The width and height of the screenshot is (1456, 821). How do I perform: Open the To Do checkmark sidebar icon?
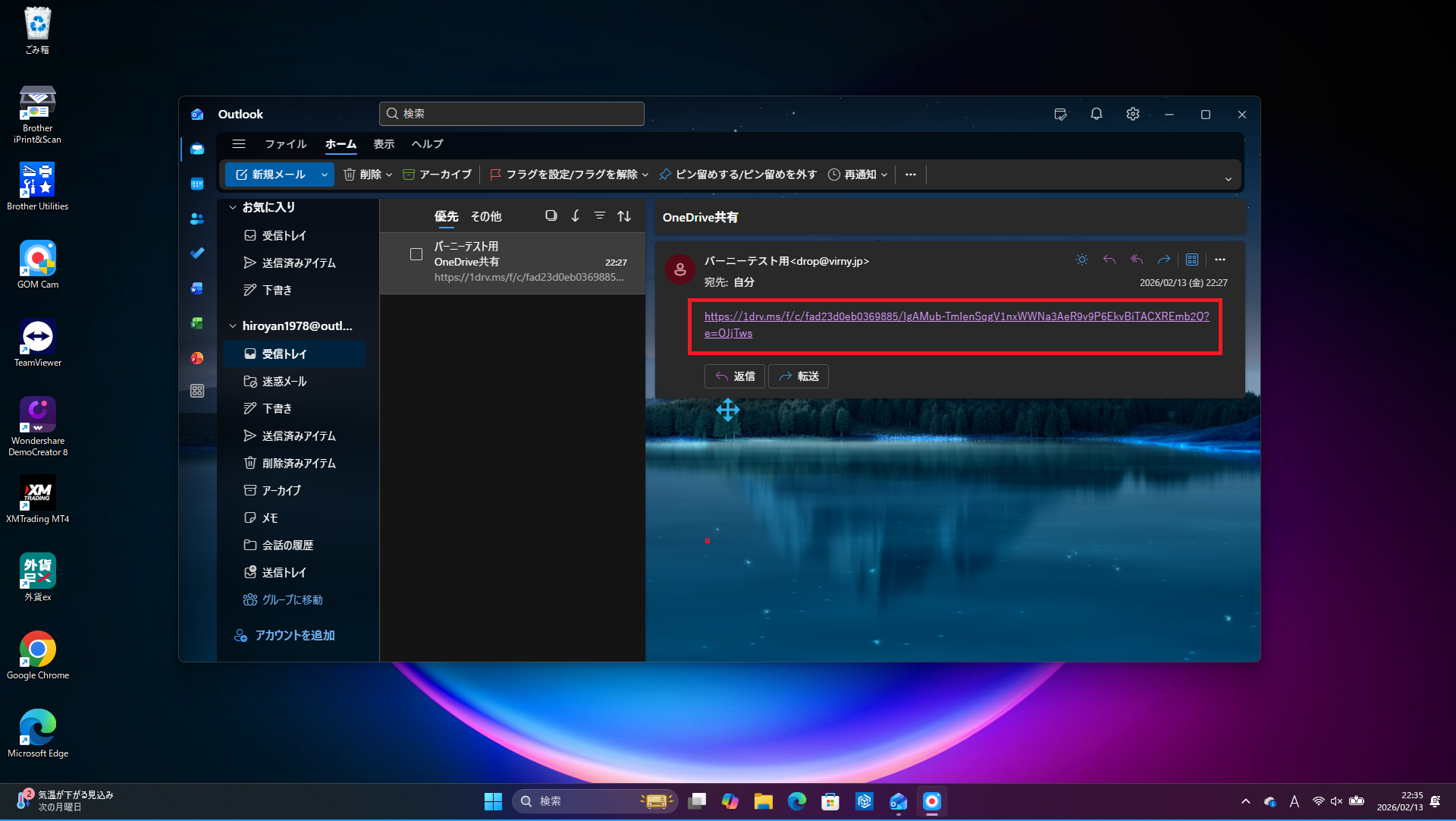[197, 253]
